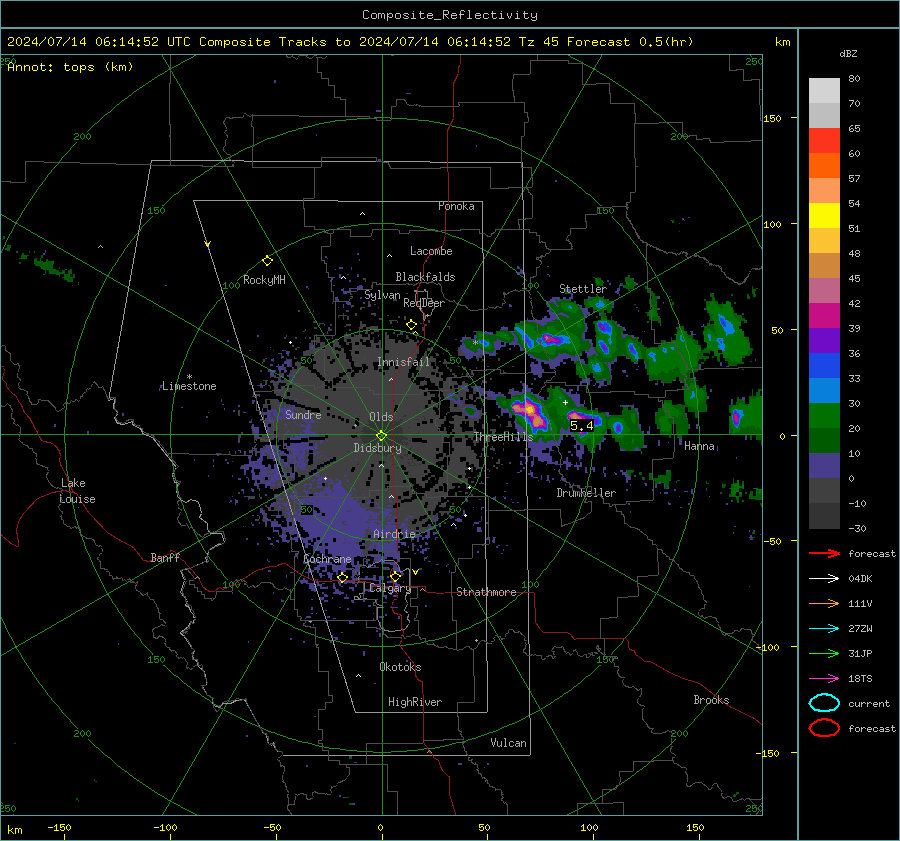Click the green 31JP arrow legend icon
The width and height of the screenshot is (900, 841).
824,653
